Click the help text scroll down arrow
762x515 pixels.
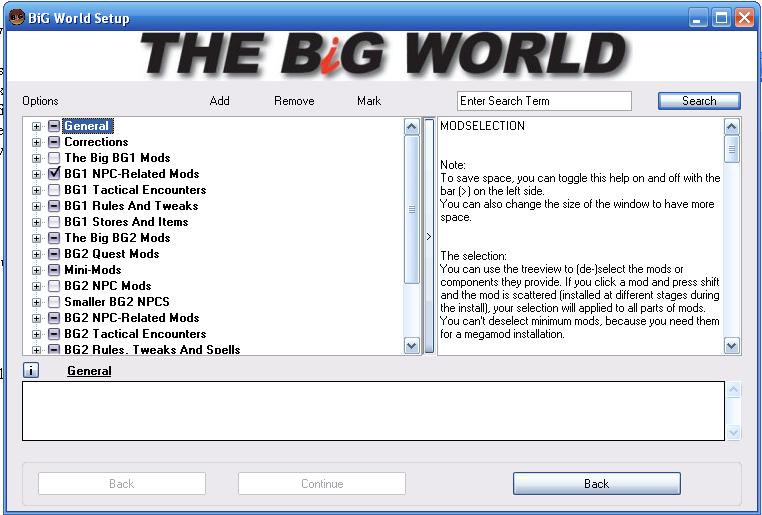(731, 345)
